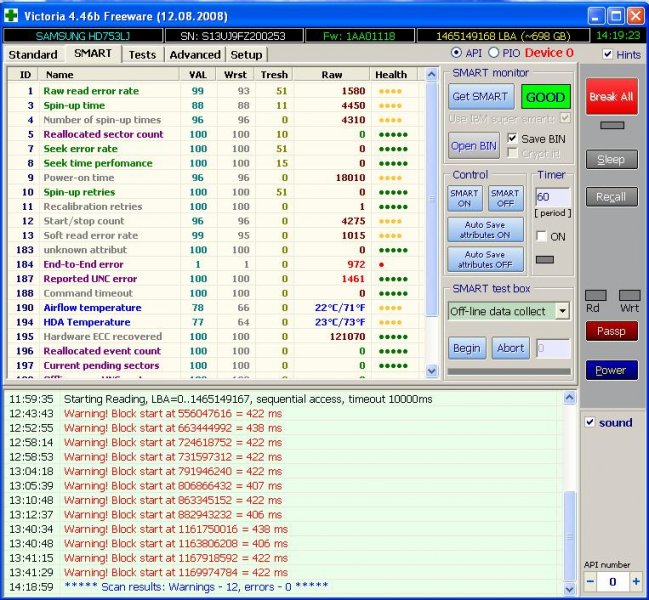Click the Passp button

[611, 331]
